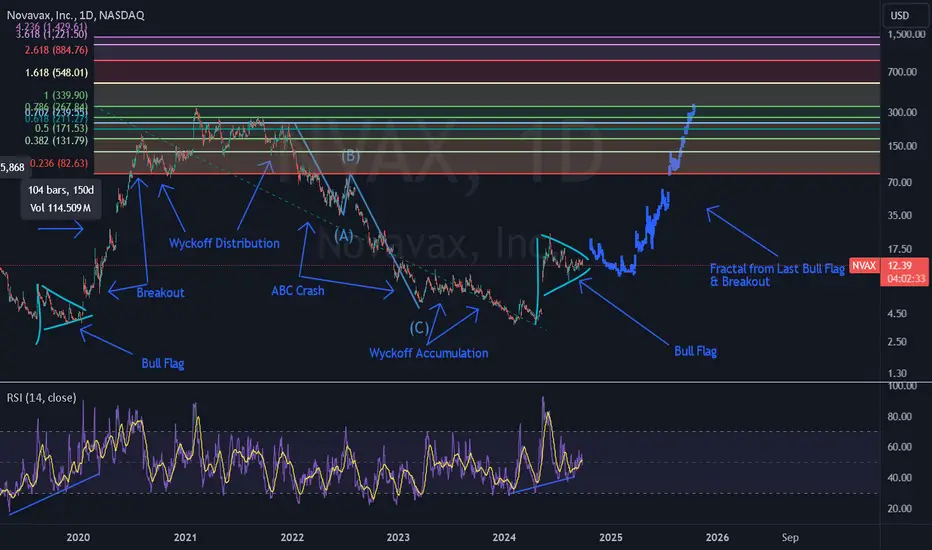Screen dimensions: 932x550
Task: Select the RSI (14, close) indicator legend
Action: (x=42, y=397)
